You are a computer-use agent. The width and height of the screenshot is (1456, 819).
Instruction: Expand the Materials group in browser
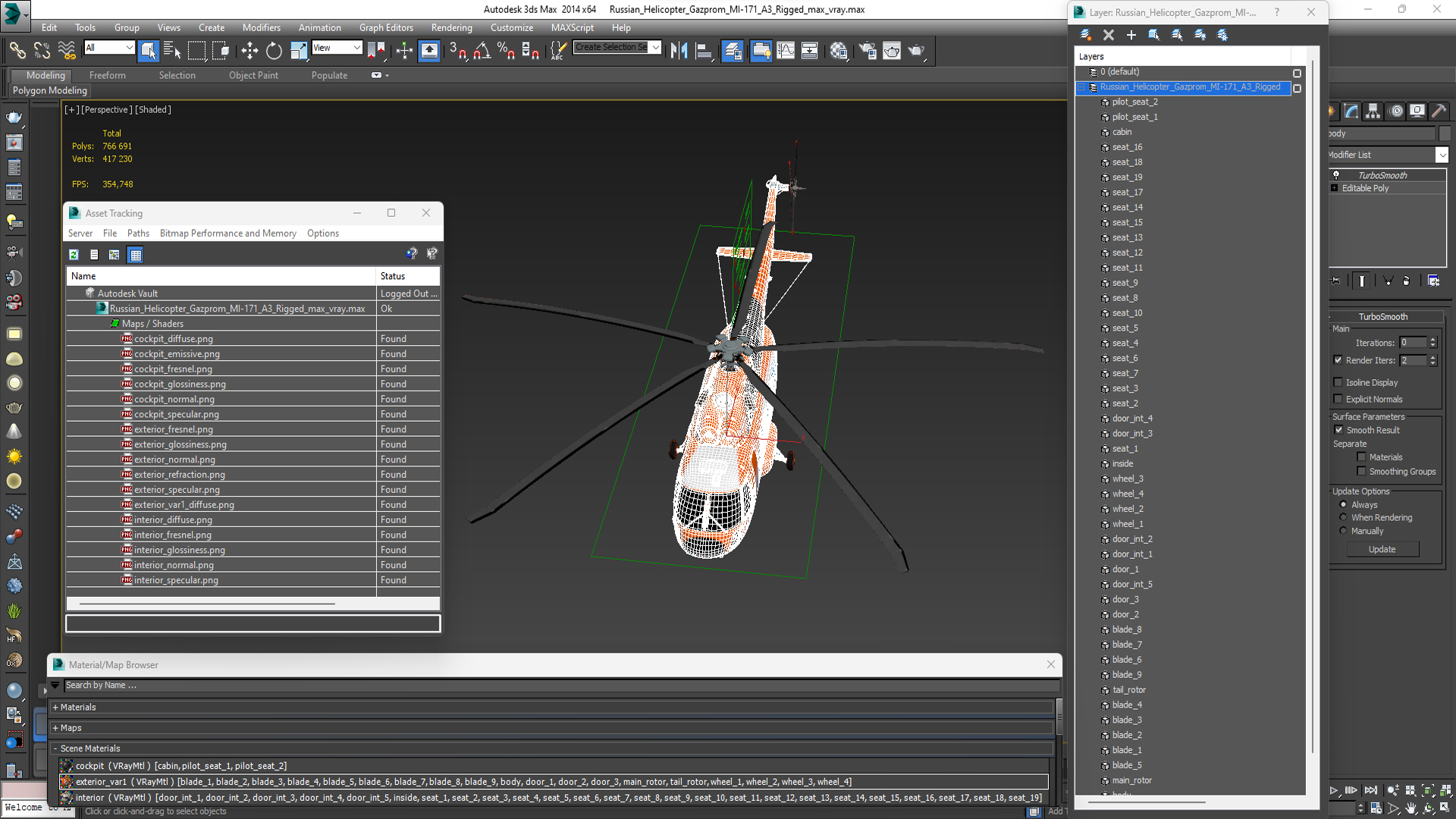55,707
